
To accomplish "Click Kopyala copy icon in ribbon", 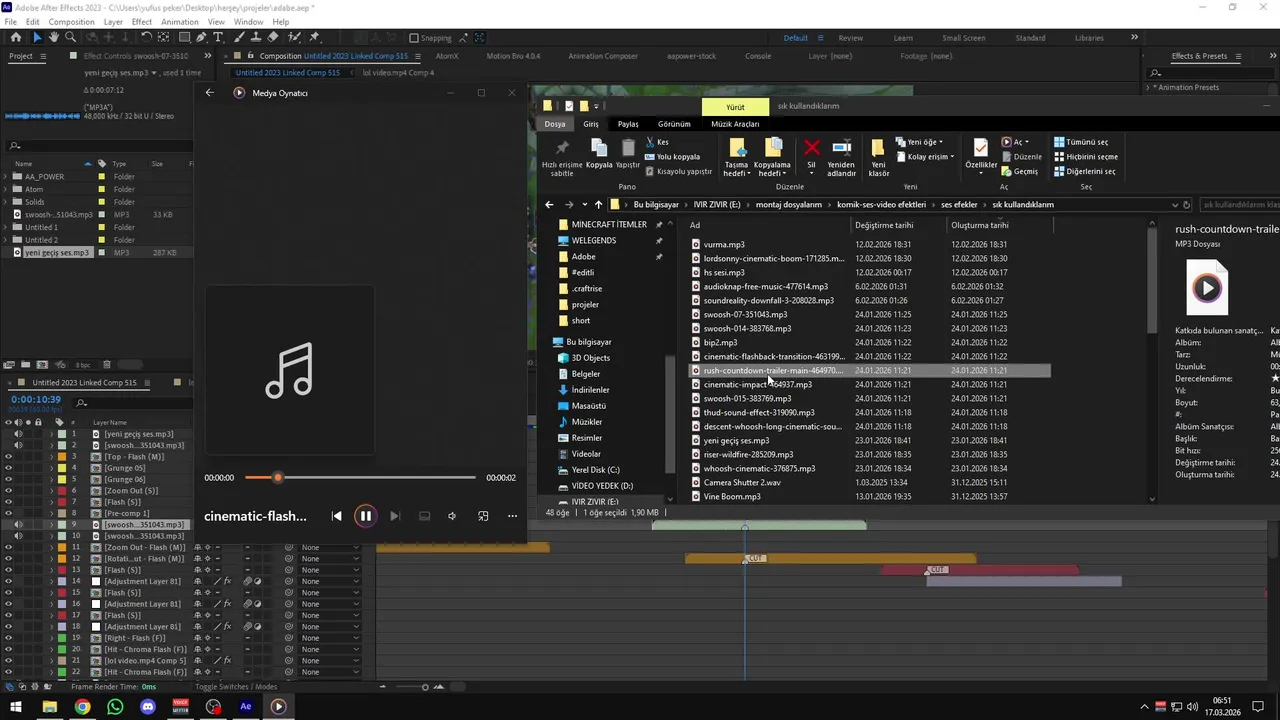I will pos(599,148).
